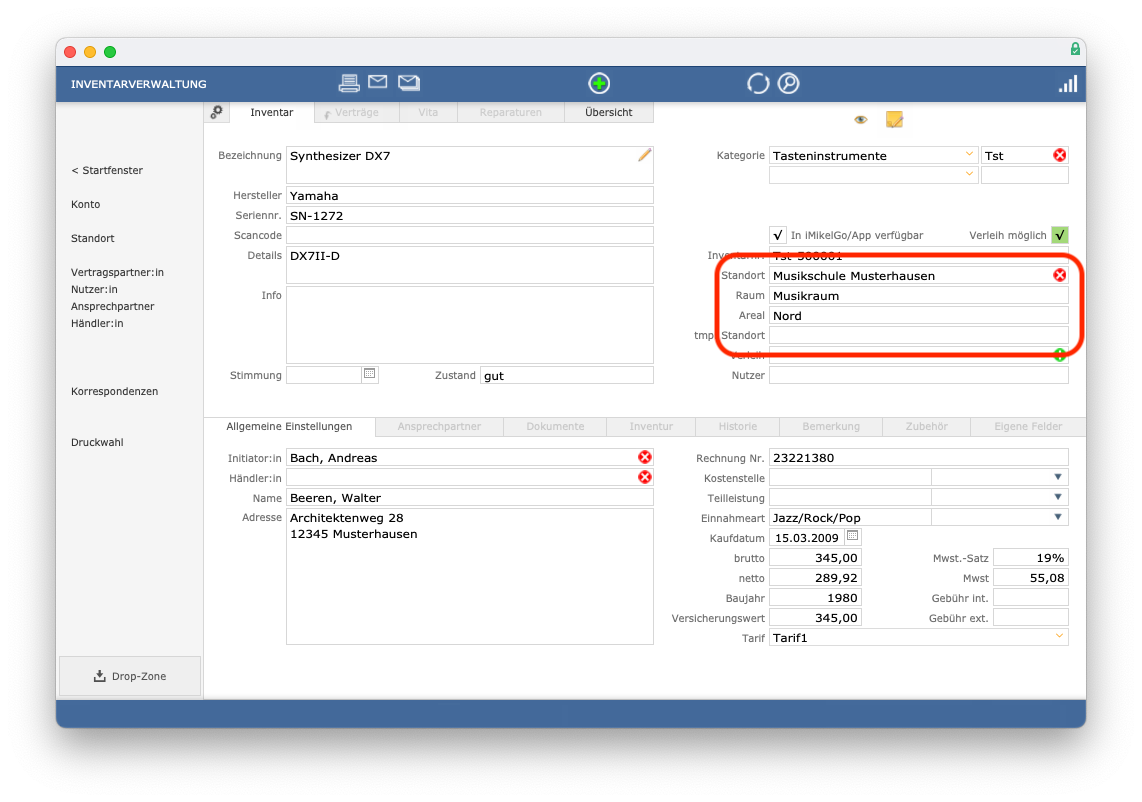Open Nutzer:in in the sidebar
The height and width of the screenshot is (802, 1142).
tap(94, 289)
